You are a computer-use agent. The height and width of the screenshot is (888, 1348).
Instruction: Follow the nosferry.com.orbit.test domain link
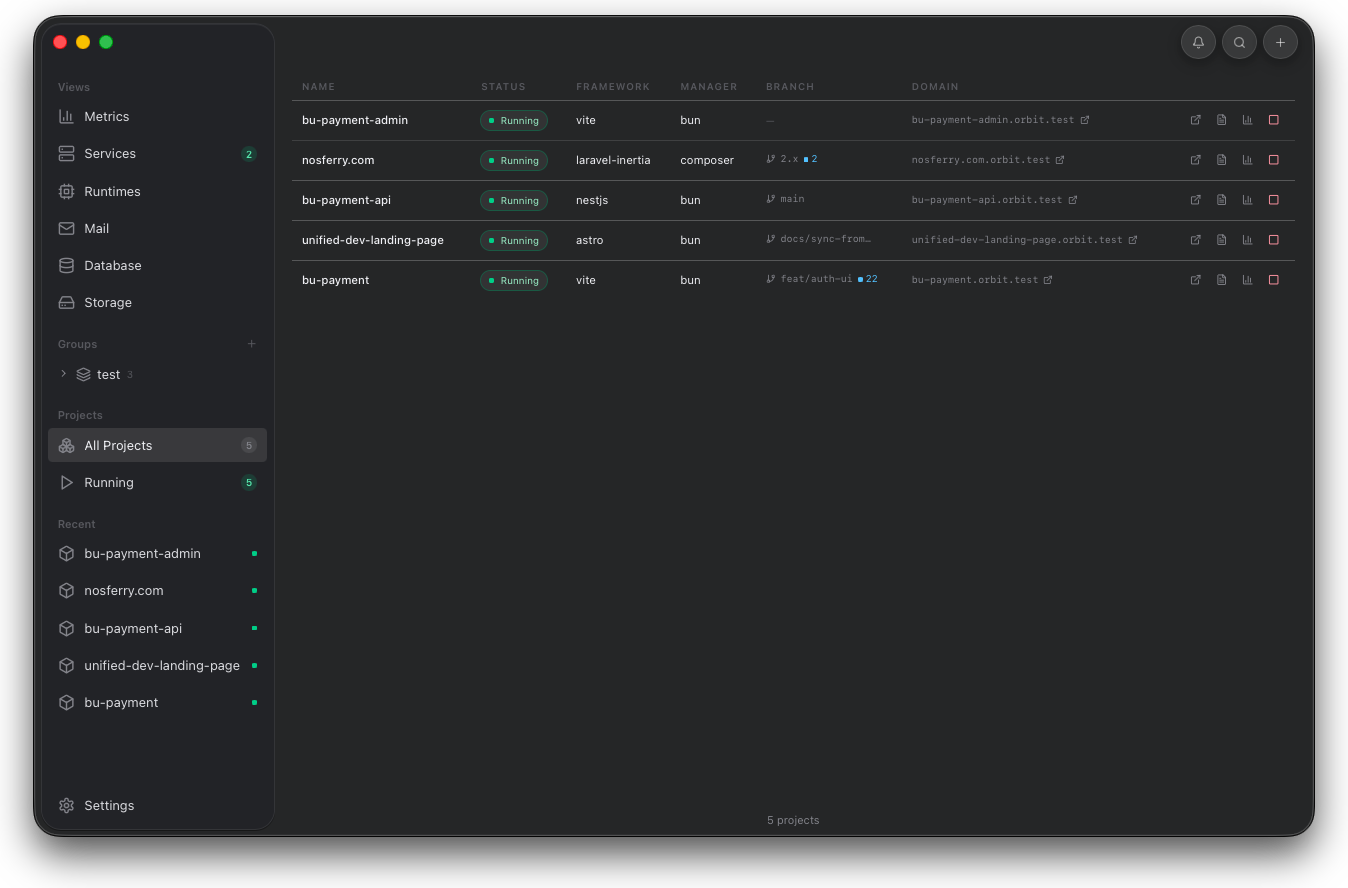(x=988, y=160)
